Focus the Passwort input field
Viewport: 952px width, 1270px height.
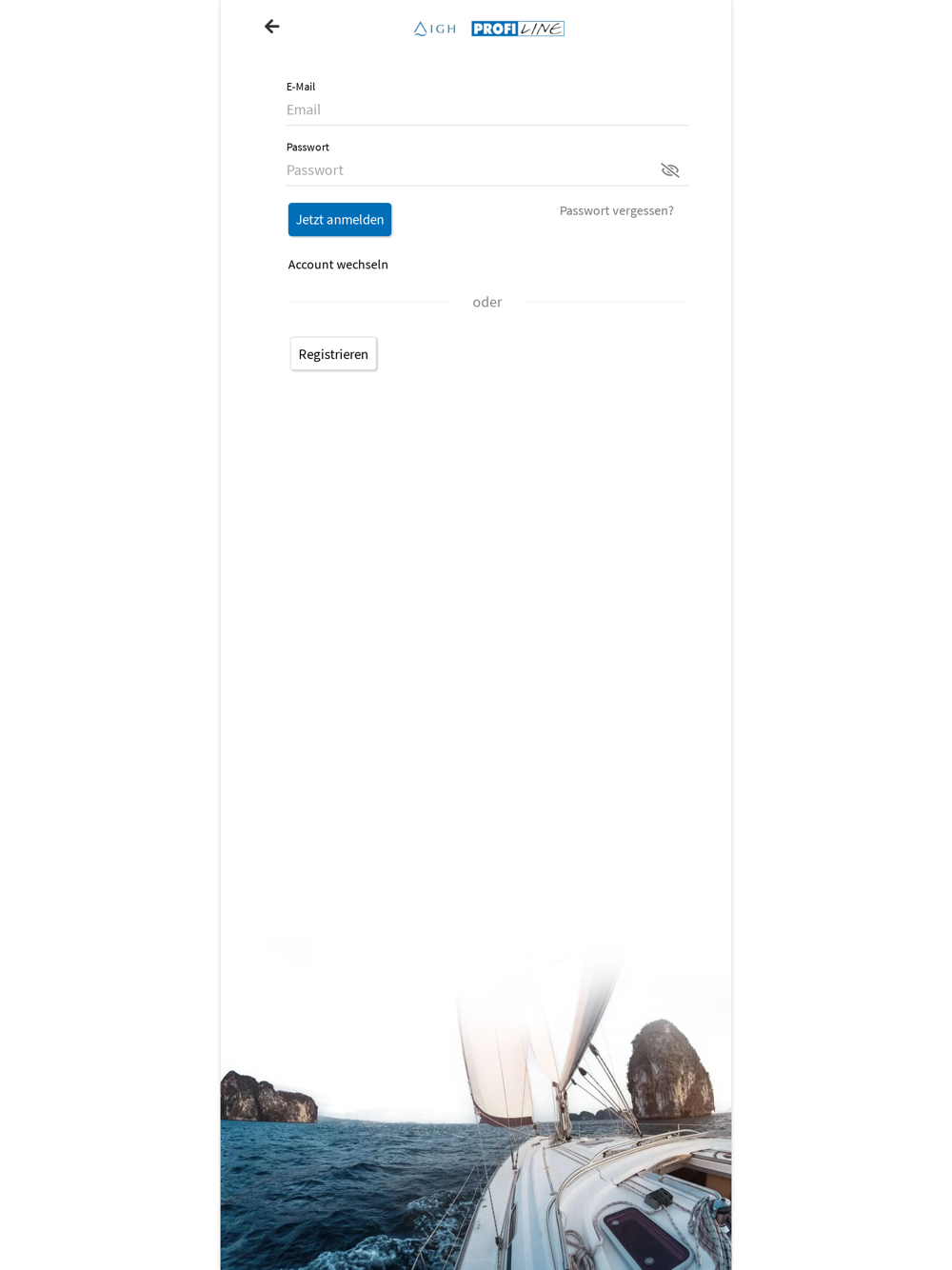[471, 170]
